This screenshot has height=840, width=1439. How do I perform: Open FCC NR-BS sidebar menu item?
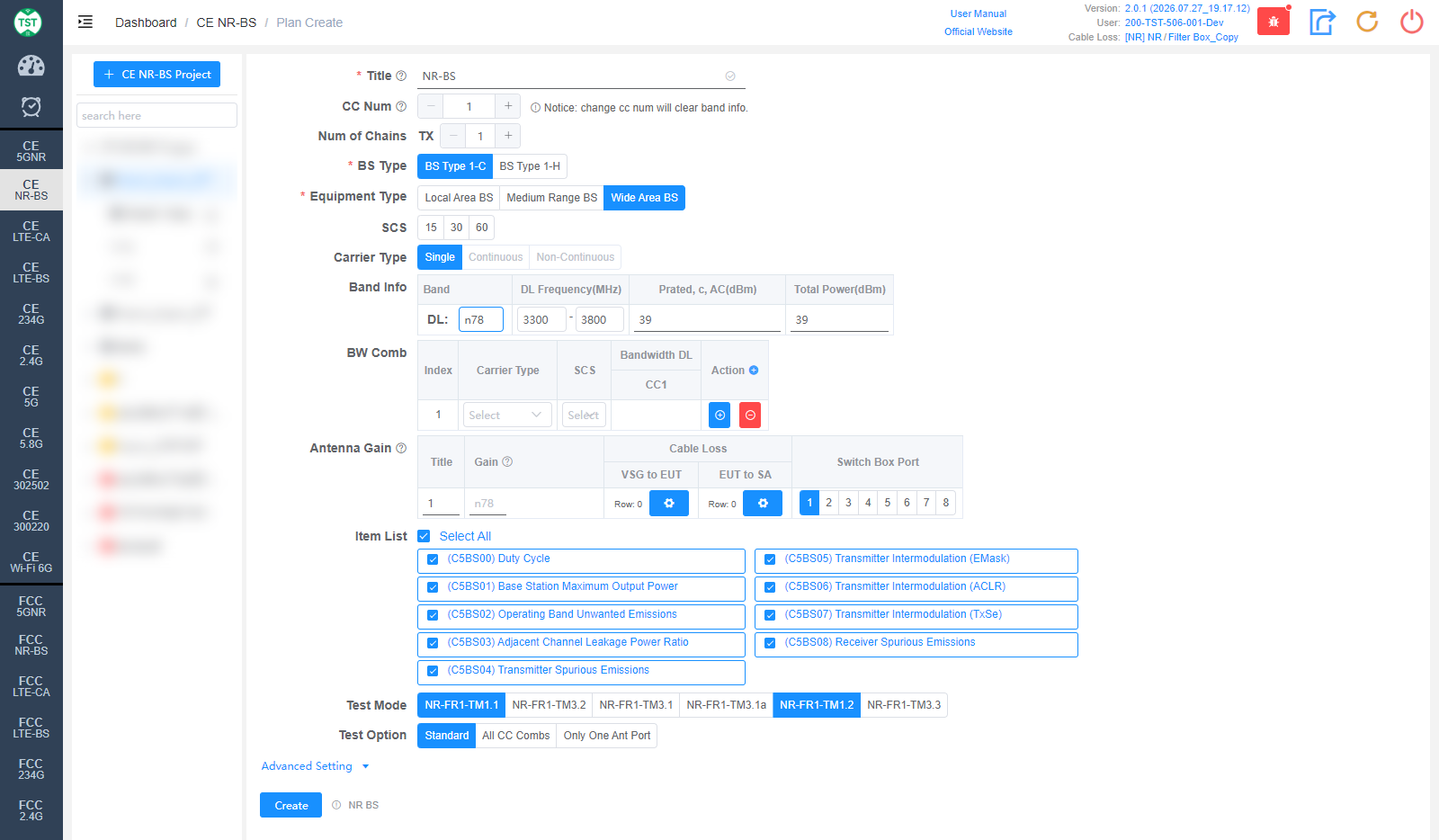(31, 645)
